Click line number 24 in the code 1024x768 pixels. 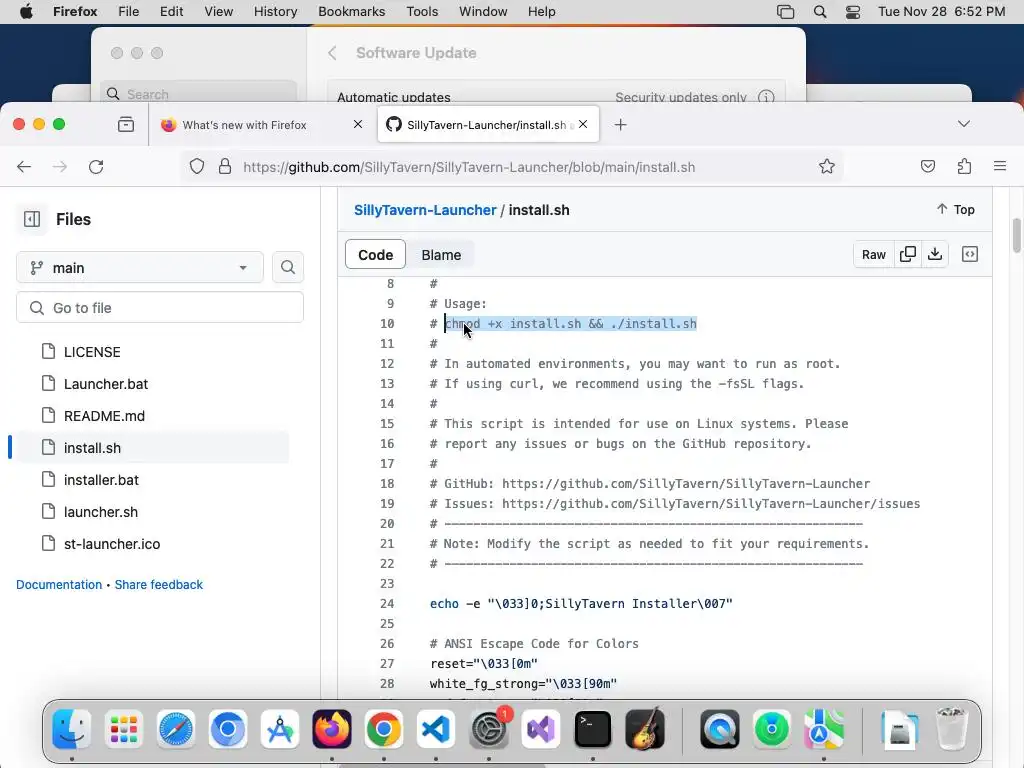click(387, 603)
